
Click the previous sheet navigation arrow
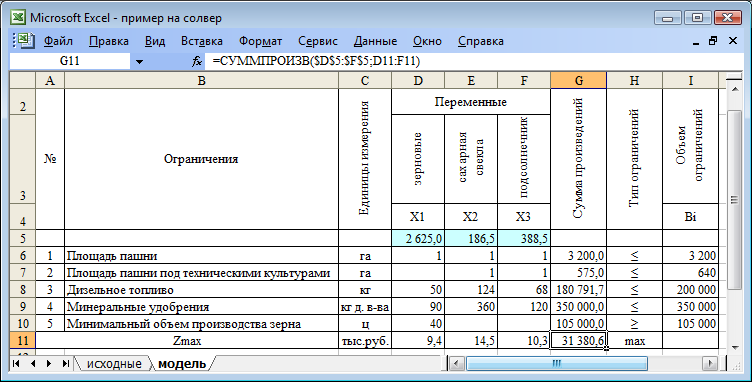click(x=33, y=364)
